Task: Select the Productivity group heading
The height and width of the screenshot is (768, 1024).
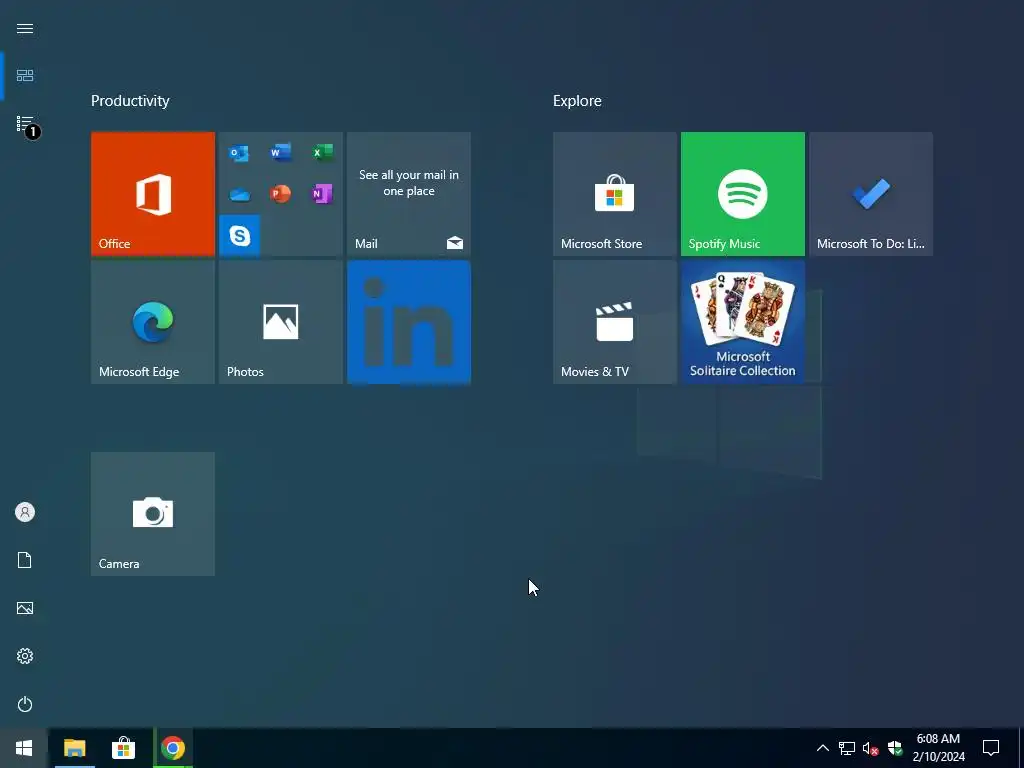Action: 130,101
